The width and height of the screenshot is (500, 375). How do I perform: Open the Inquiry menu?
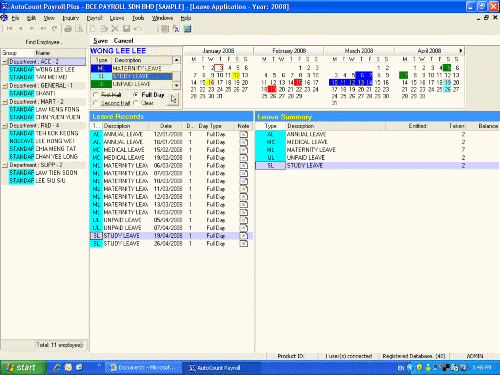tap(70, 18)
